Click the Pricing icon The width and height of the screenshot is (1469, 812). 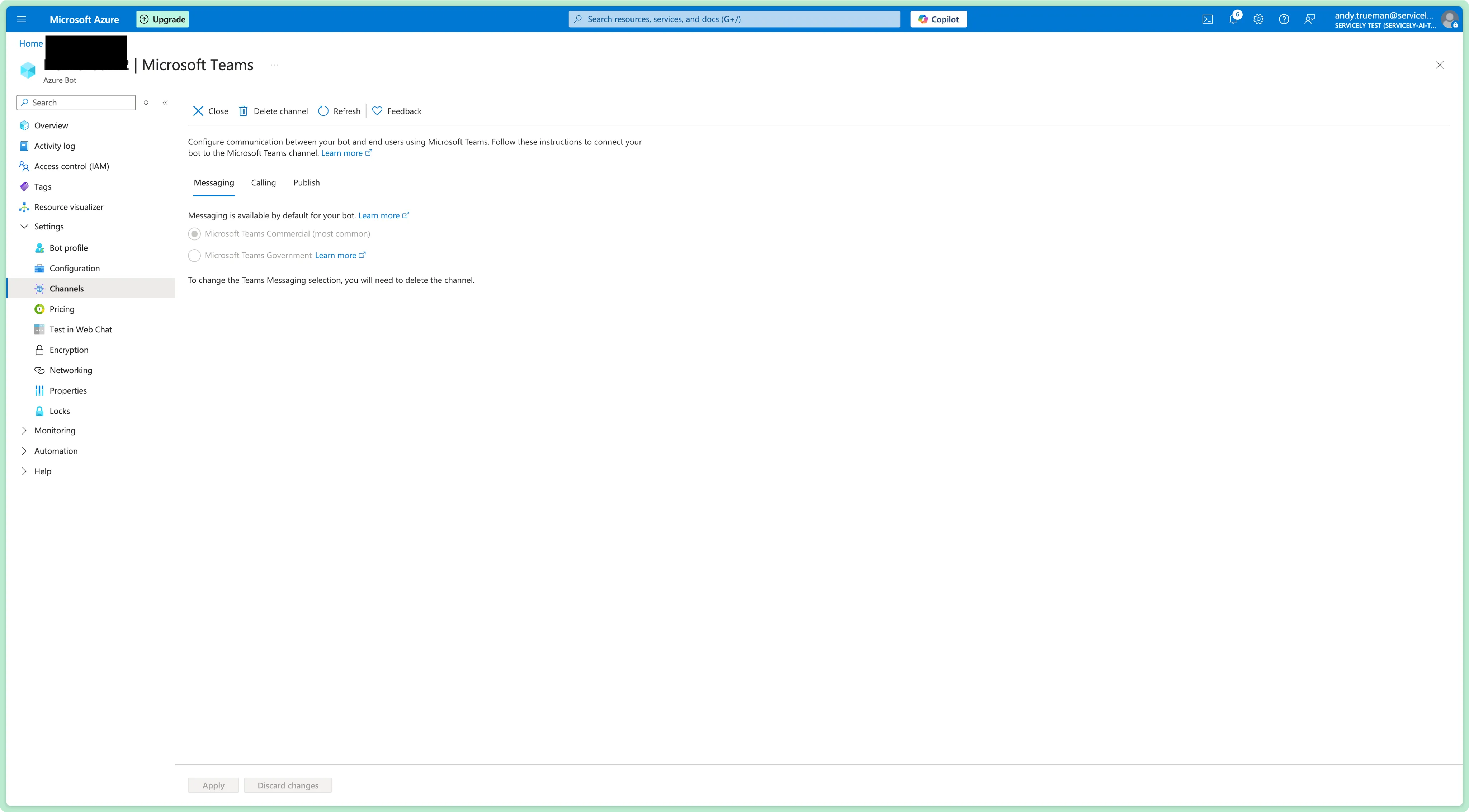[39, 309]
